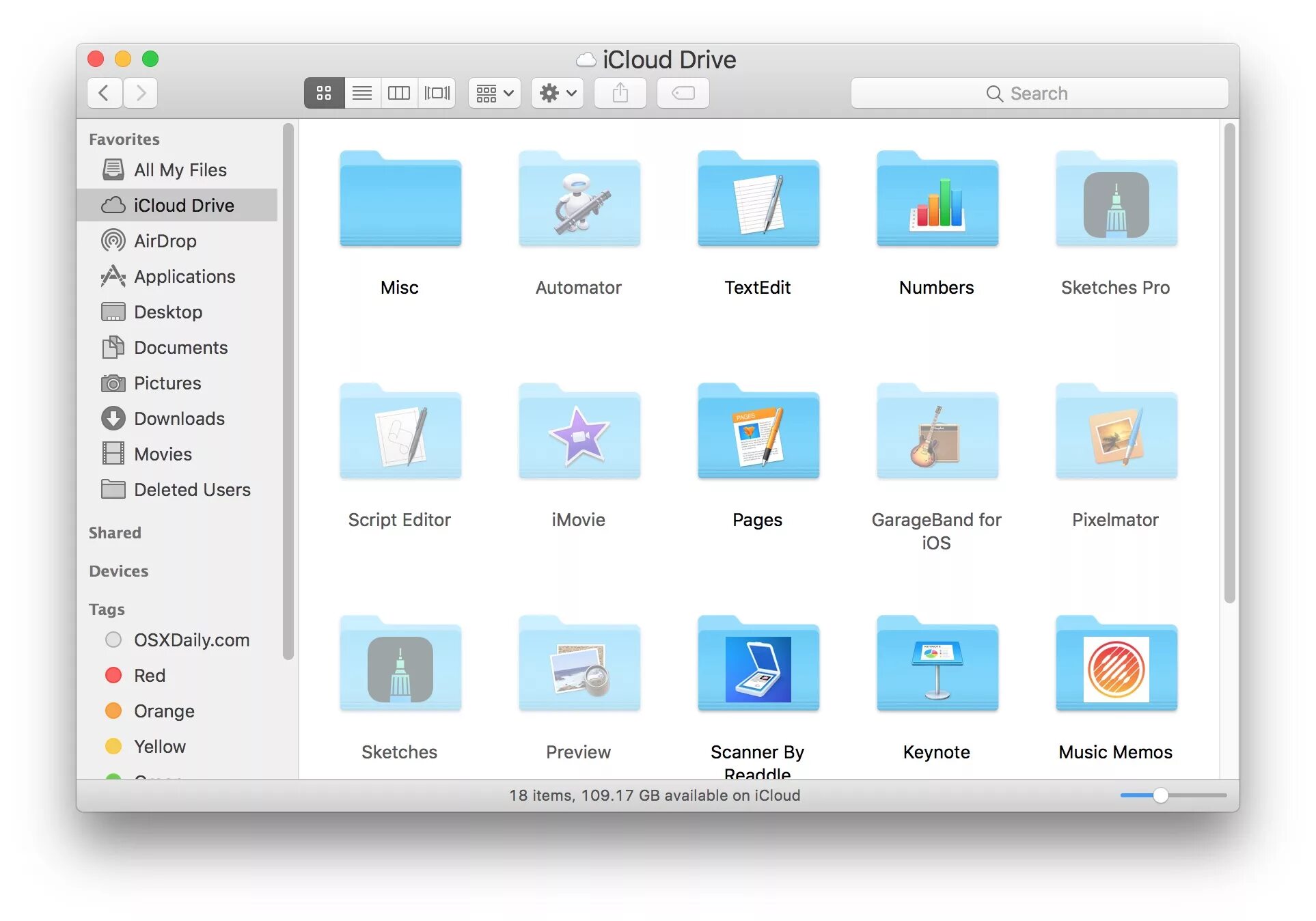1316x921 pixels.
Task: Click the Edit Tags toolbar button
Action: click(x=683, y=93)
